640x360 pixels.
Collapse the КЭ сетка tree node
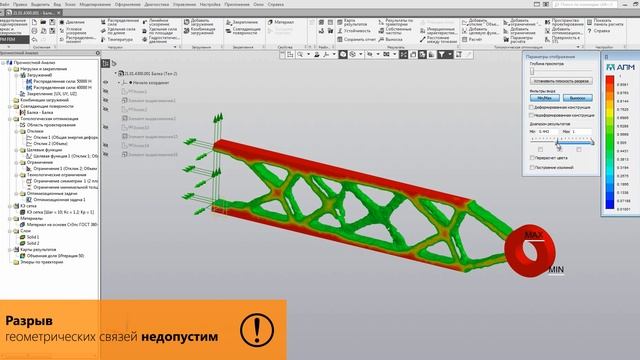pos(10,206)
